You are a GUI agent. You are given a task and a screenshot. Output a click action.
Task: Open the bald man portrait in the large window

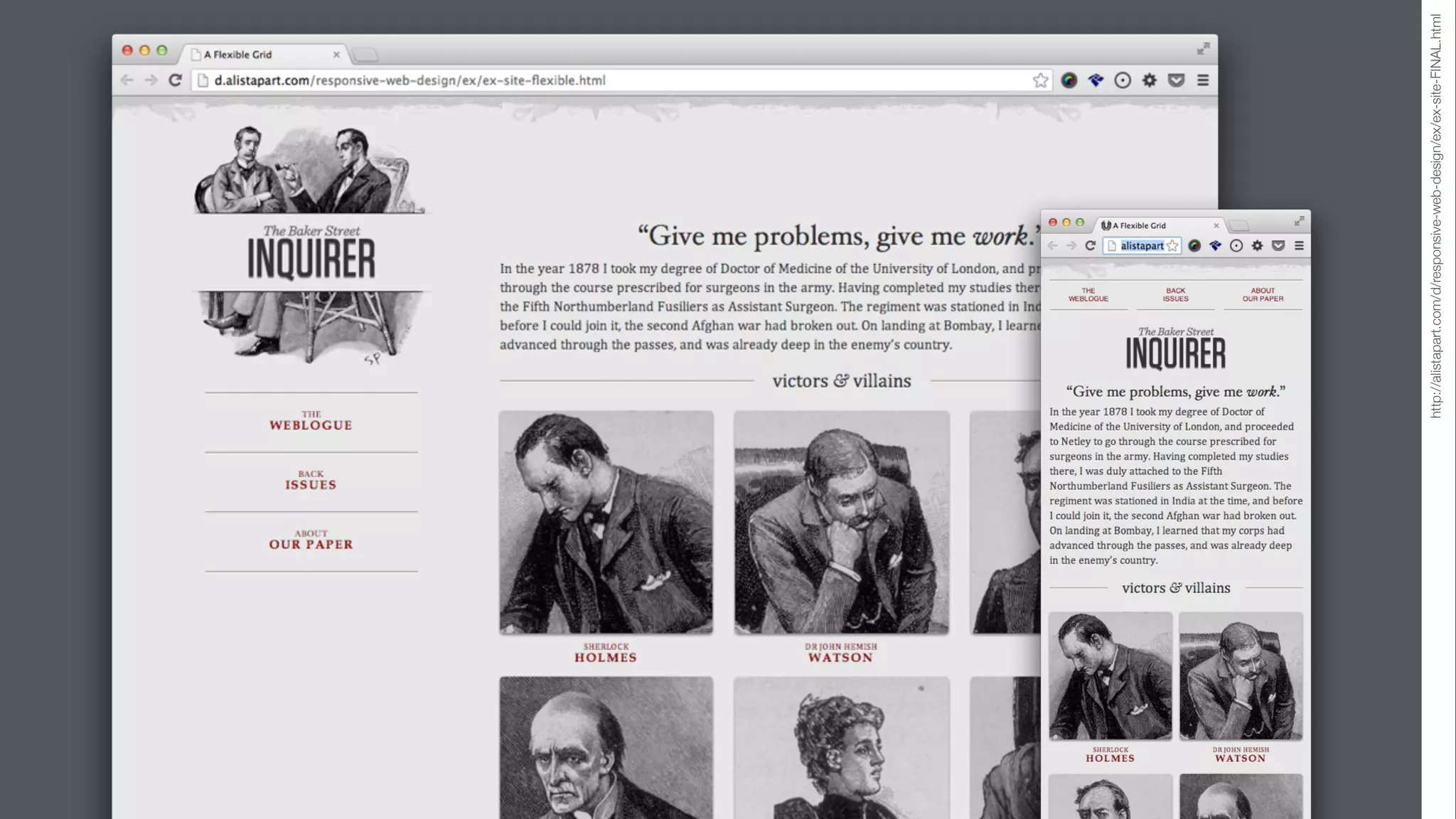coord(606,747)
